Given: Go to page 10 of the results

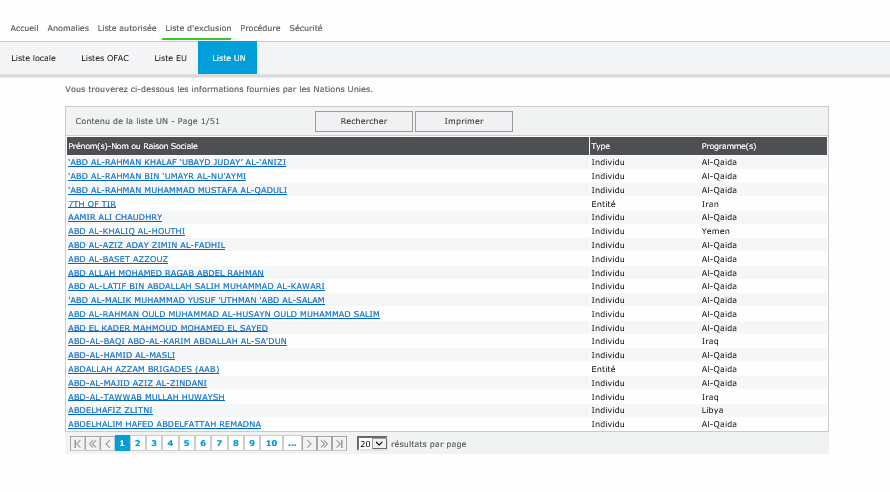Looking at the screenshot, I should coord(271,443).
